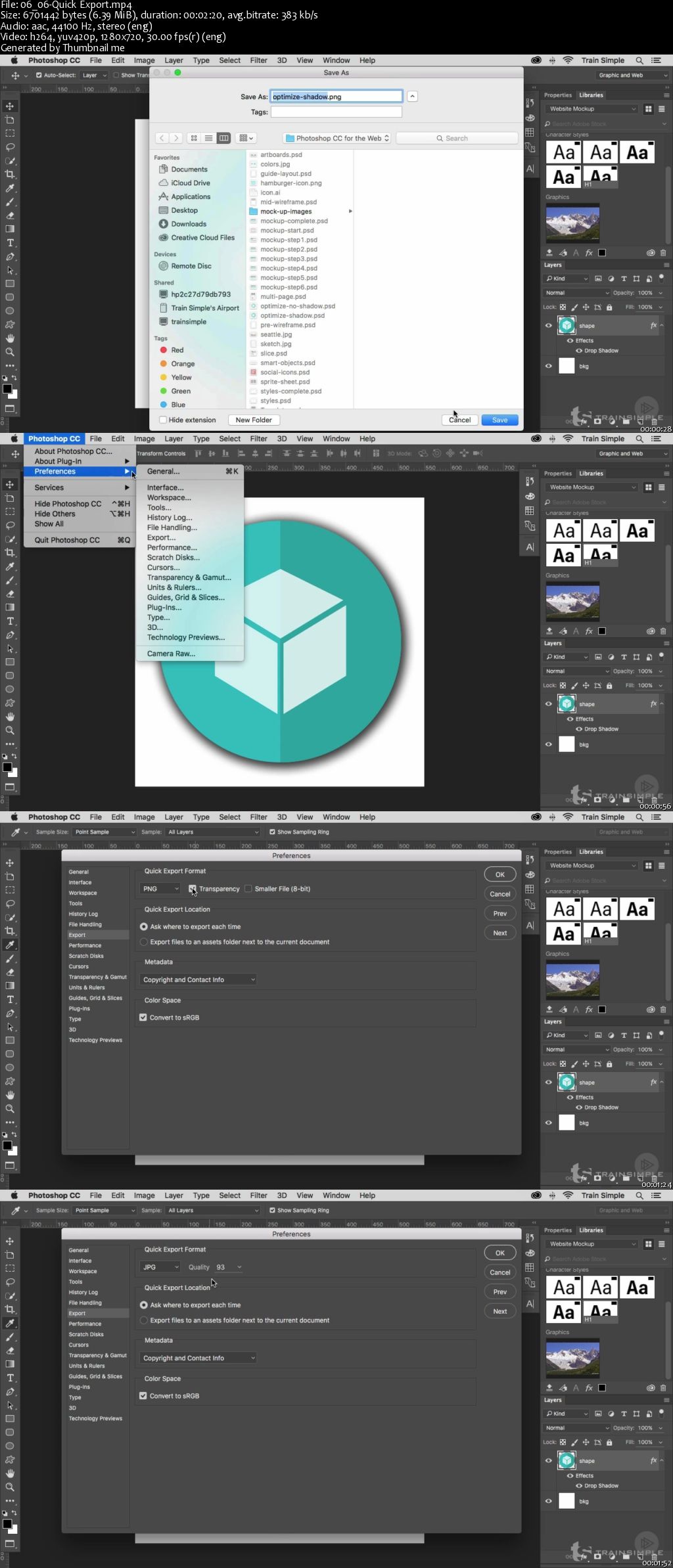Viewport: 673px width, 1568px height.
Task: Toggle Show Sampling Ring in 00:01:52 frame
Action: click(x=272, y=1210)
